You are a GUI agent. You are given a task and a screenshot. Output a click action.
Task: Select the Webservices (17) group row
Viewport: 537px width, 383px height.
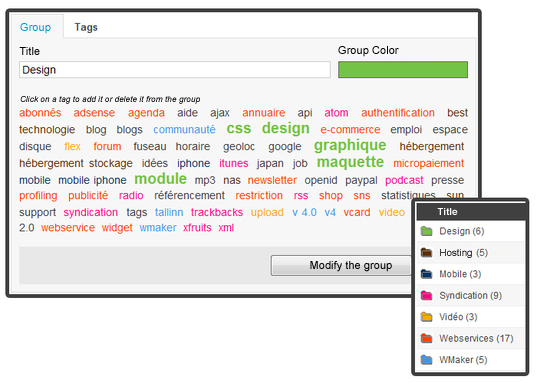471,338
